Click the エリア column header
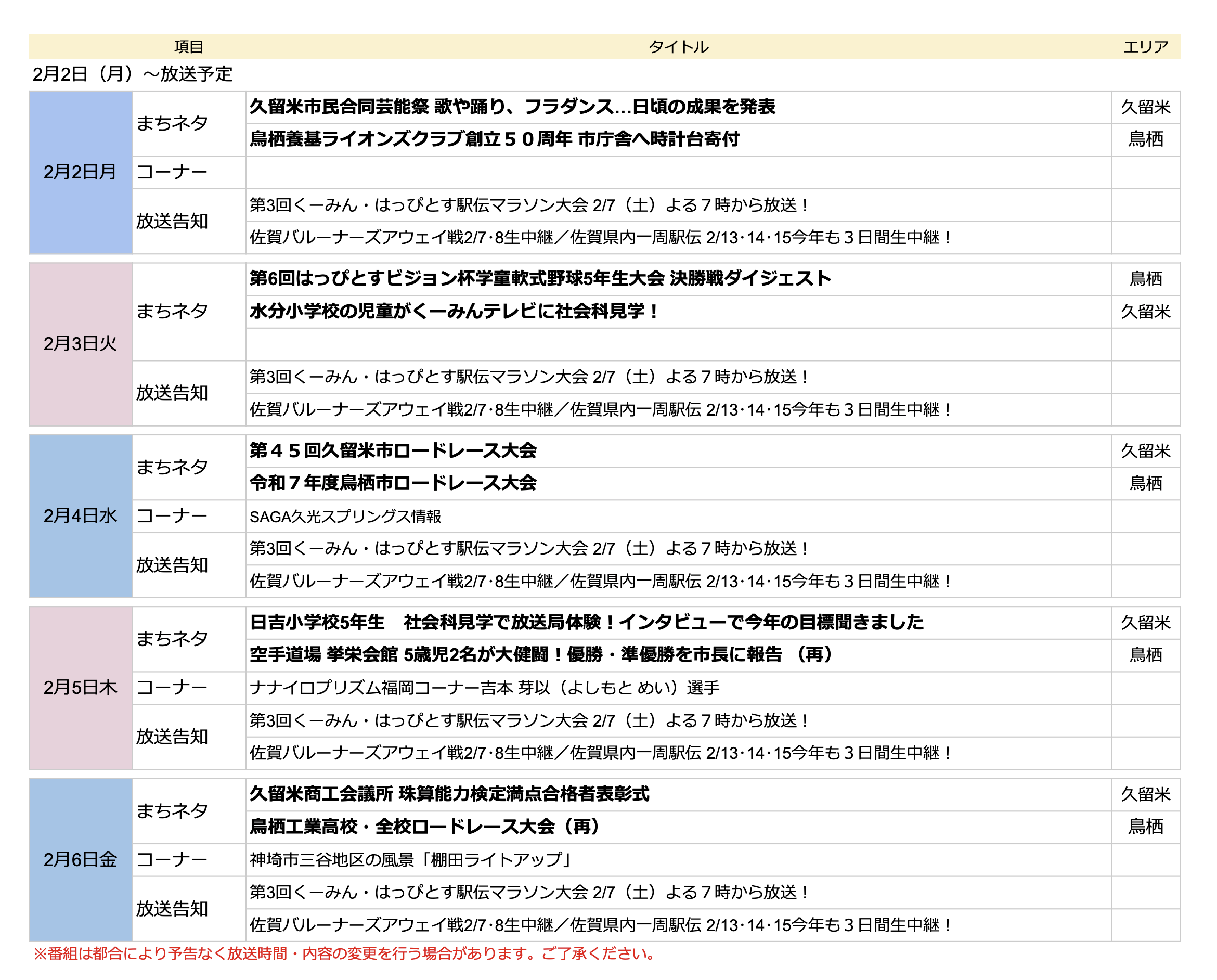Viewport: 1217px width, 980px height. [1145, 47]
